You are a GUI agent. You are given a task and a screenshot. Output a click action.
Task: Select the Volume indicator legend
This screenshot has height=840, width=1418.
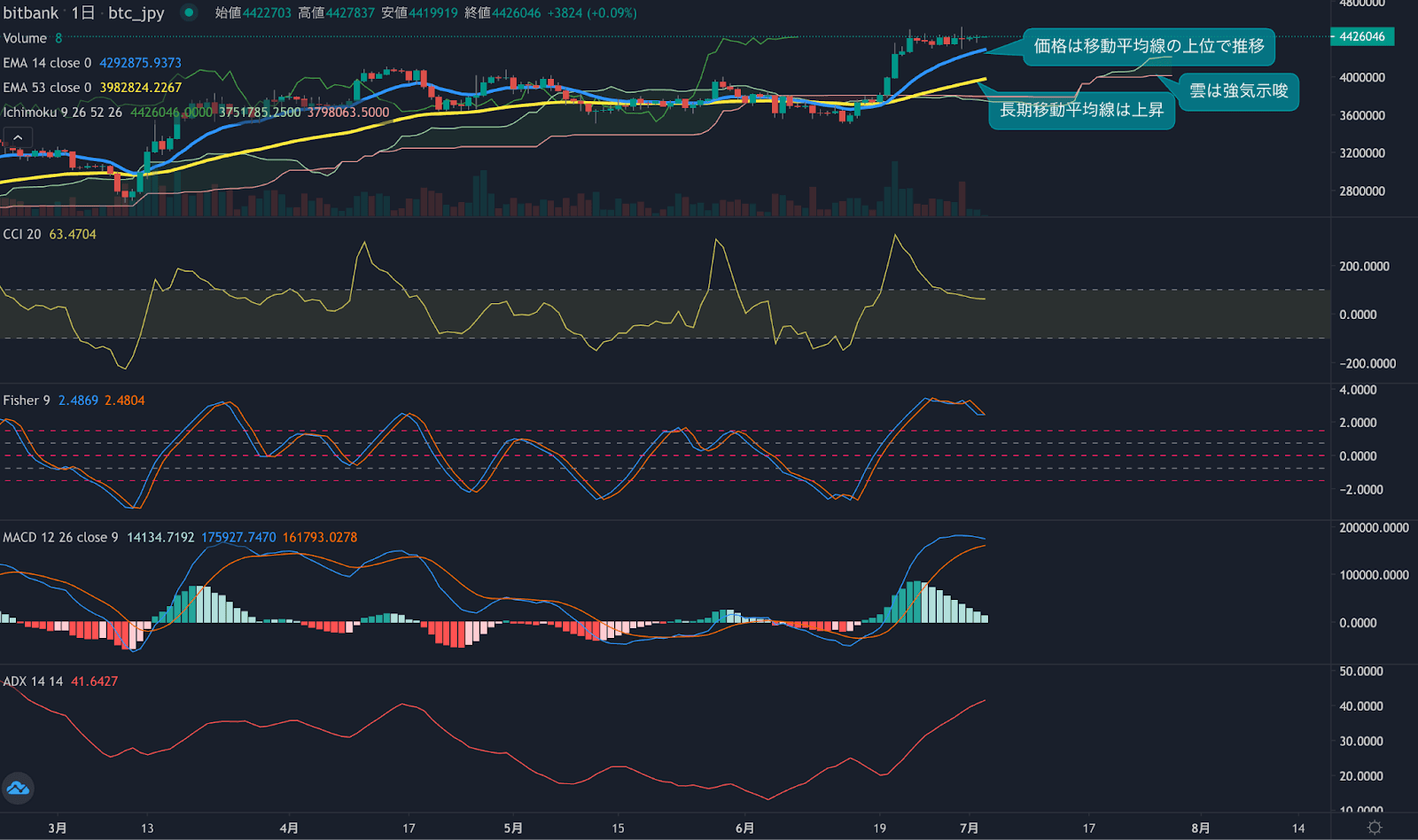25,38
